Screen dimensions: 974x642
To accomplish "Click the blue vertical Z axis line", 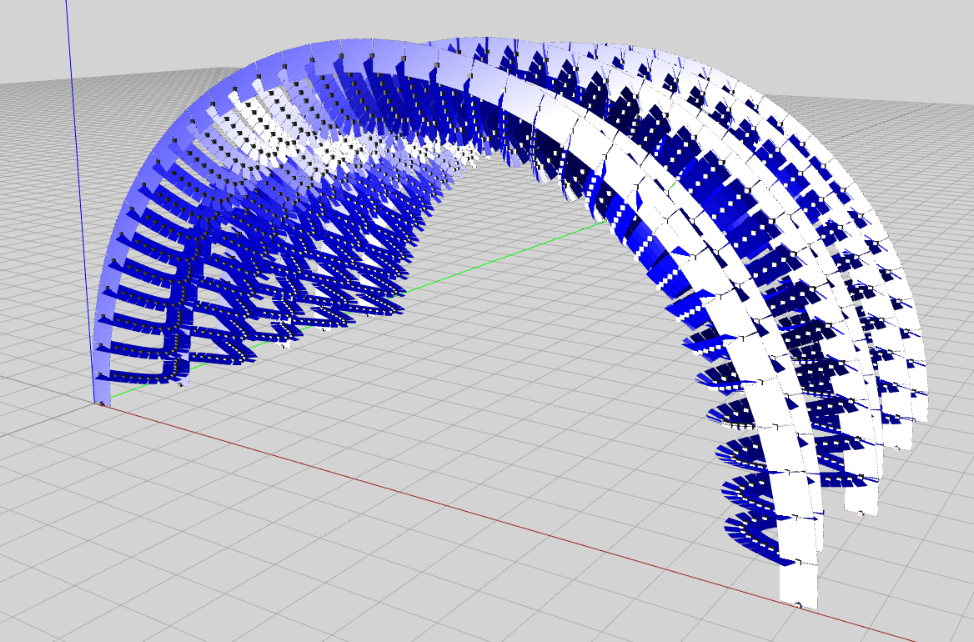I will (73, 150).
